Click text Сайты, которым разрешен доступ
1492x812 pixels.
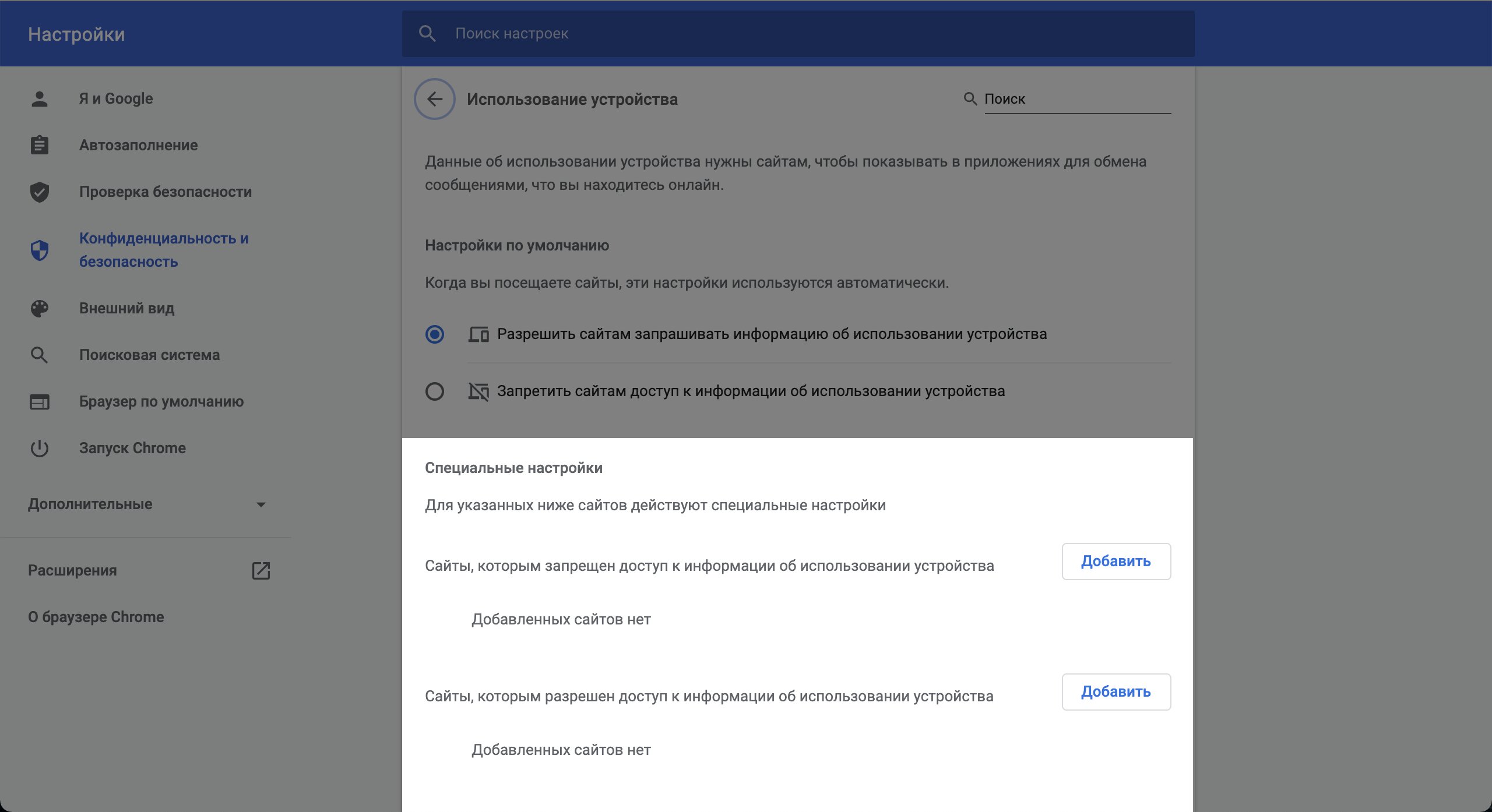pos(709,696)
